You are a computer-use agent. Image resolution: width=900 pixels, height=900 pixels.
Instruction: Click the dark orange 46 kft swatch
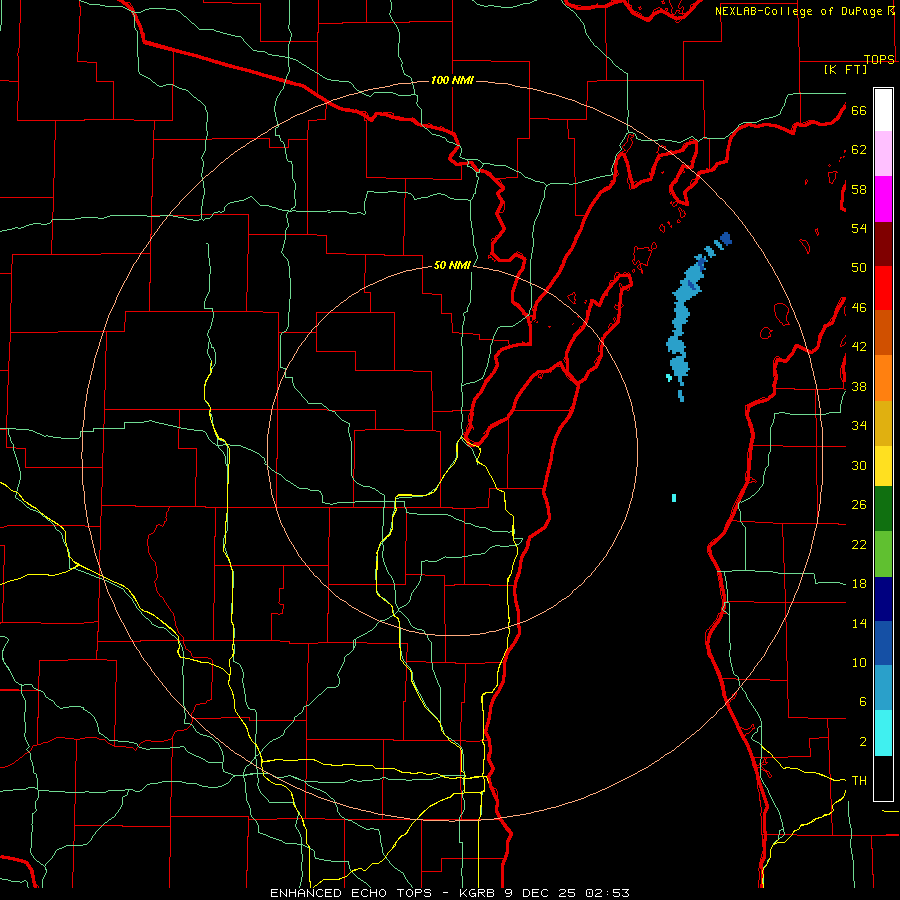[x=883, y=332]
